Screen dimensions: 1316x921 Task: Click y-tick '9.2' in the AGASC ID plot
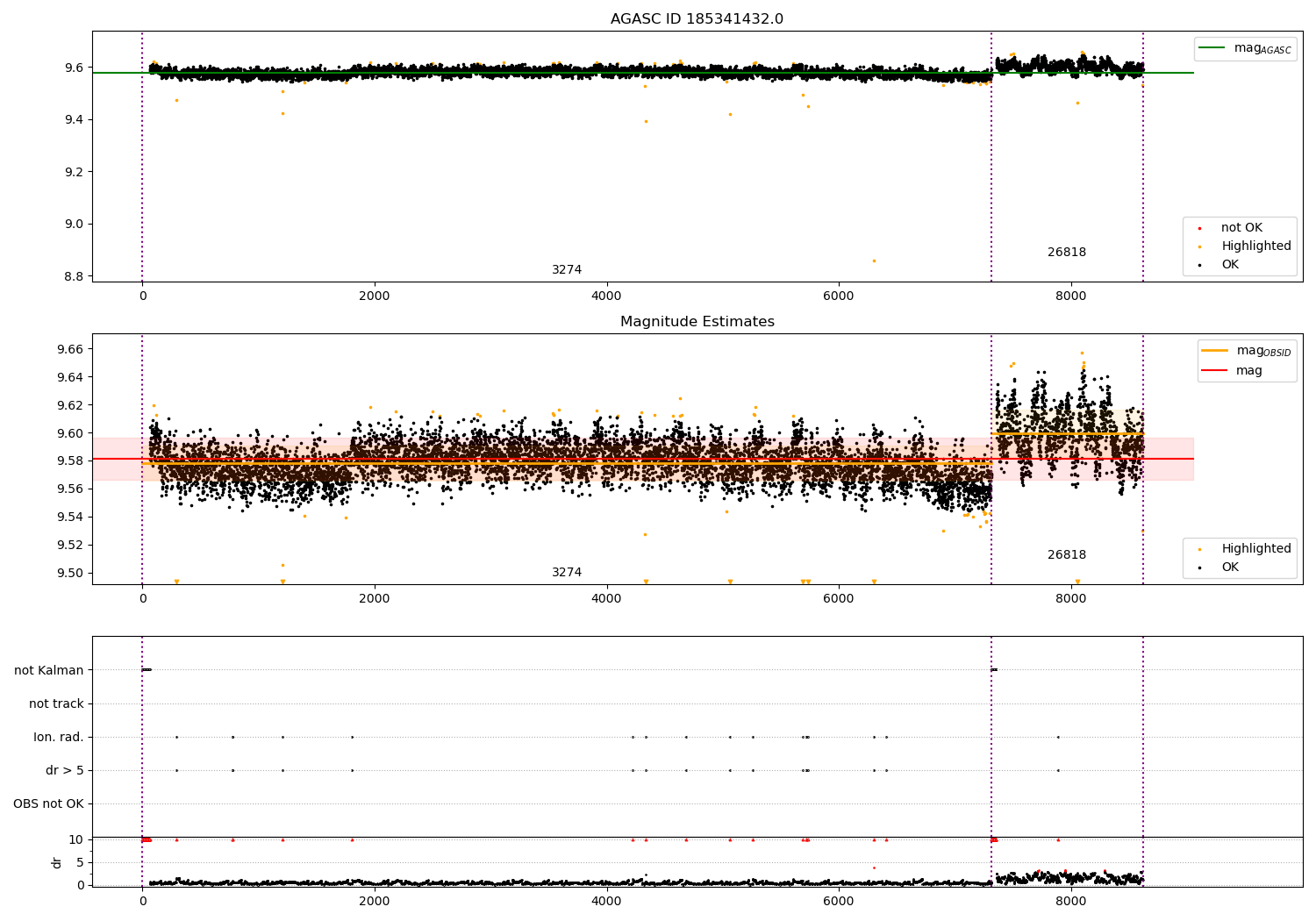pyautogui.click(x=74, y=172)
